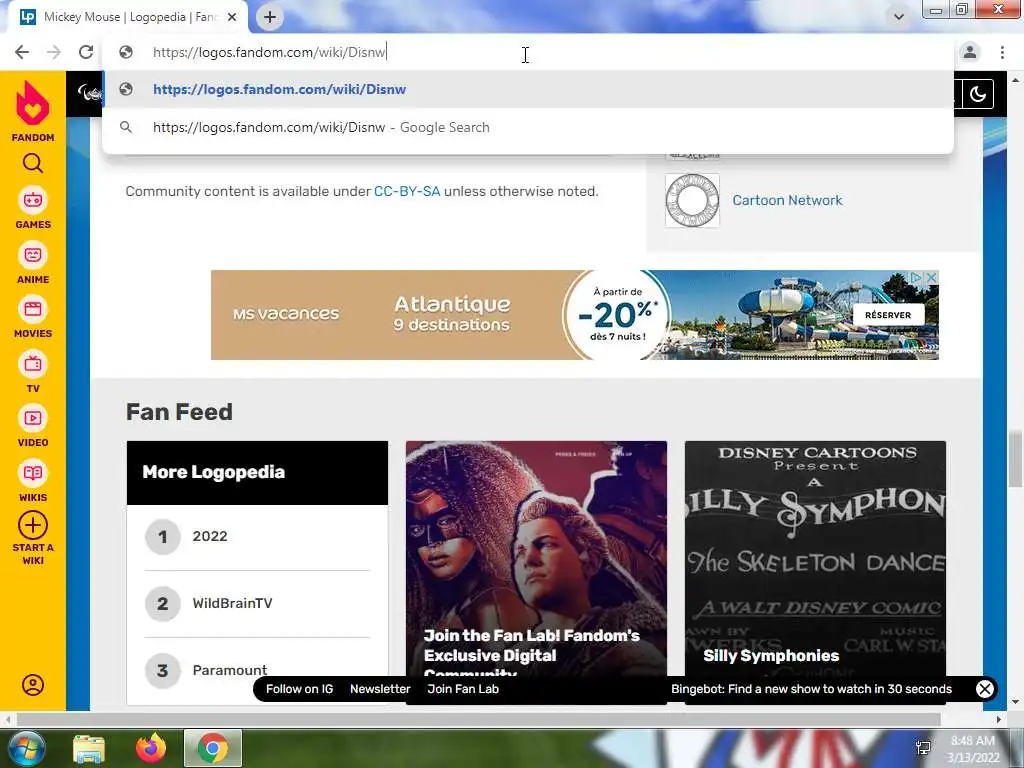Open the Wikis section icon
This screenshot has width=1024, height=768.
click(x=33, y=473)
